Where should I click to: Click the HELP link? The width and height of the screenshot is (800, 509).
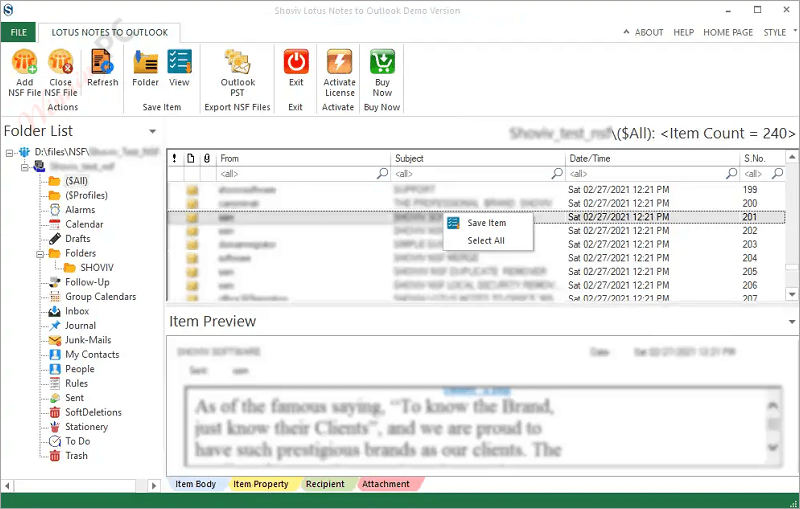683,32
